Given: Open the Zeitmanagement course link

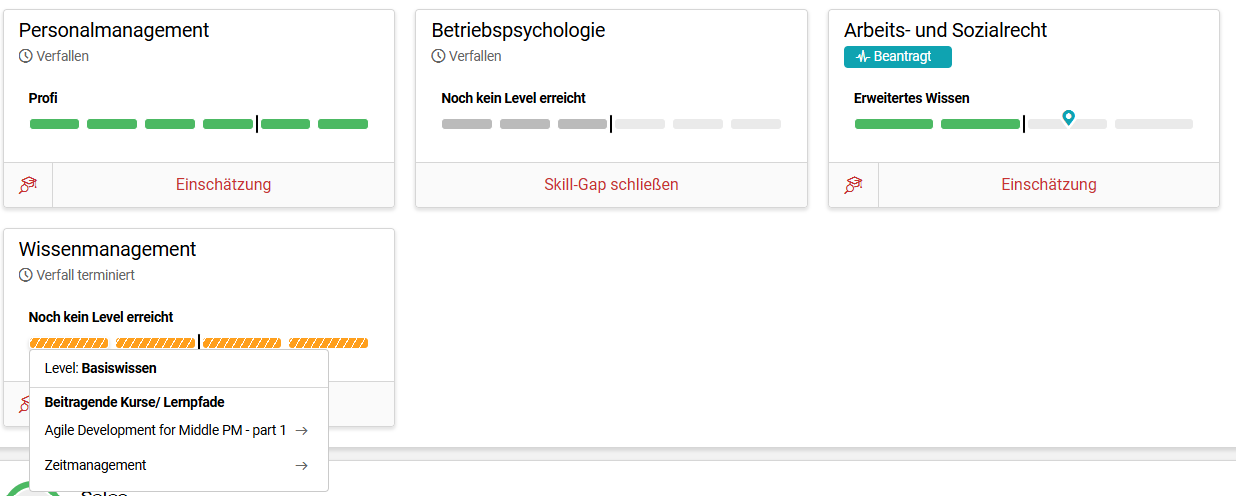Looking at the screenshot, I should point(96,465).
